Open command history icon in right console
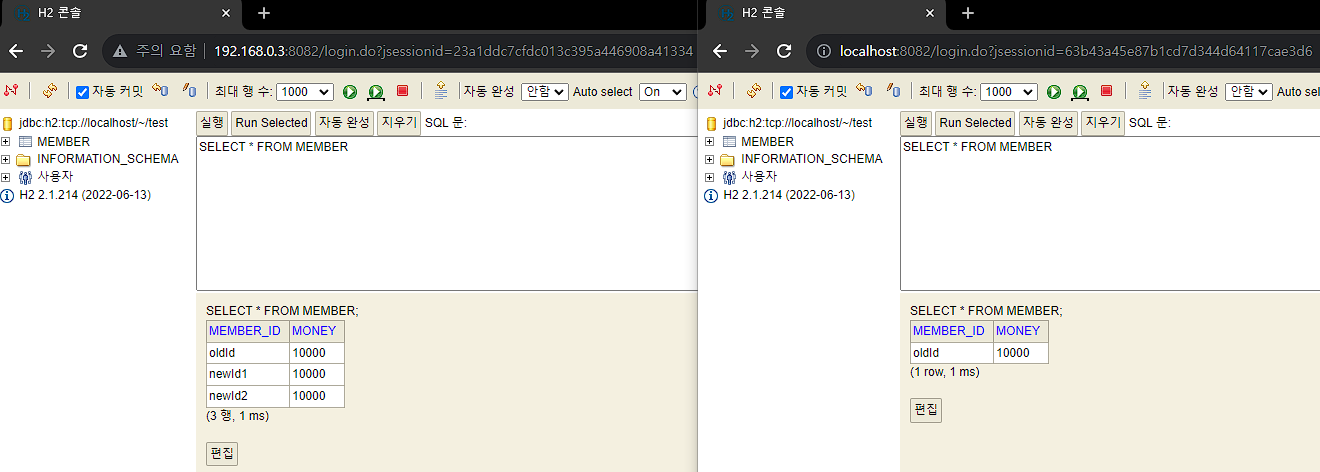 tap(1145, 91)
